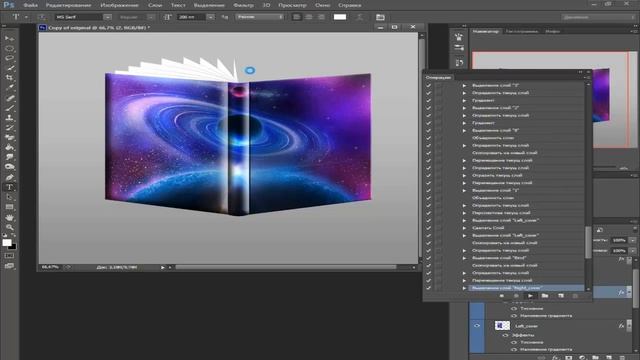Viewport: 640px width, 360px height.
Task: Select the History Brush tool
Action: [x=9, y=128]
